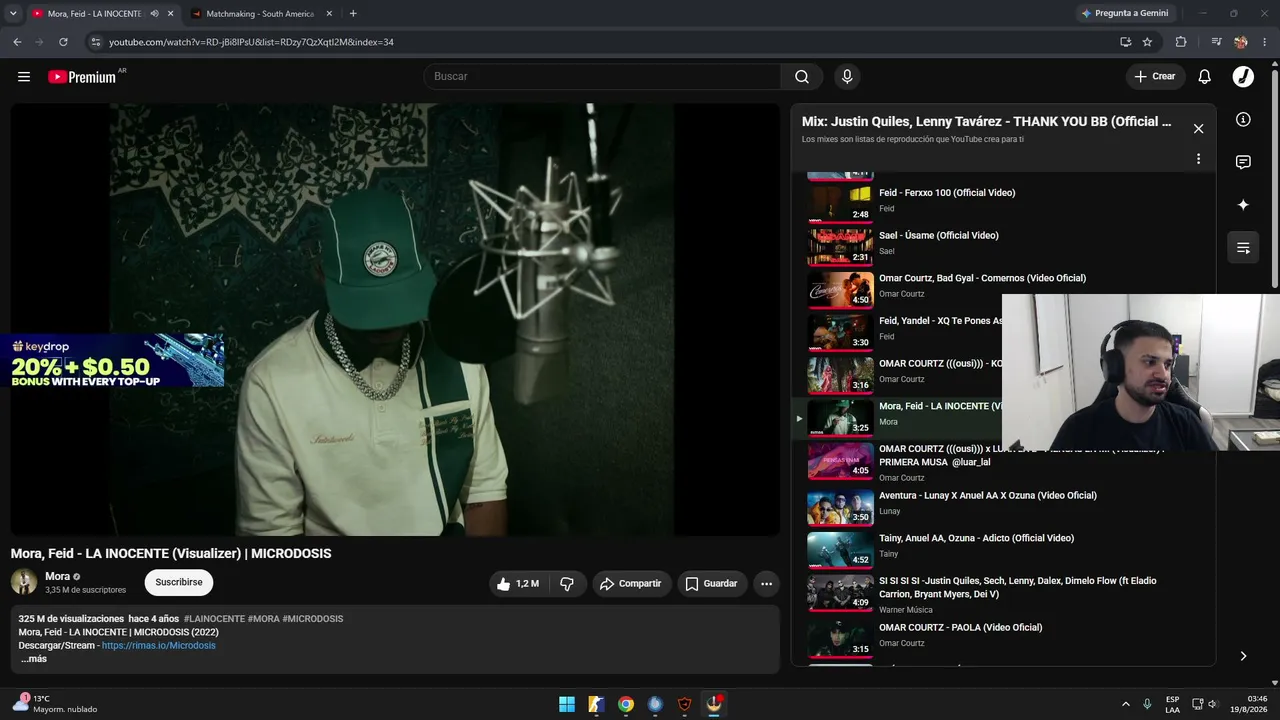Click the sparkle Ask icon in right sidebar

(1243, 205)
